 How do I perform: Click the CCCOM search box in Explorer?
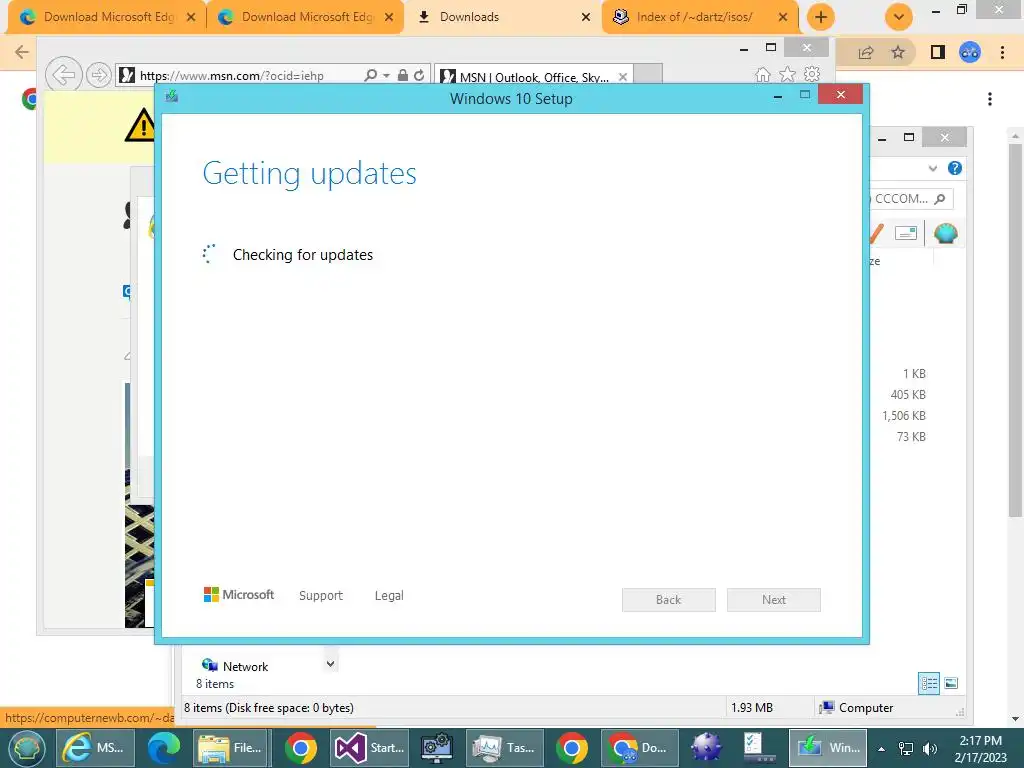pos(910,199)
